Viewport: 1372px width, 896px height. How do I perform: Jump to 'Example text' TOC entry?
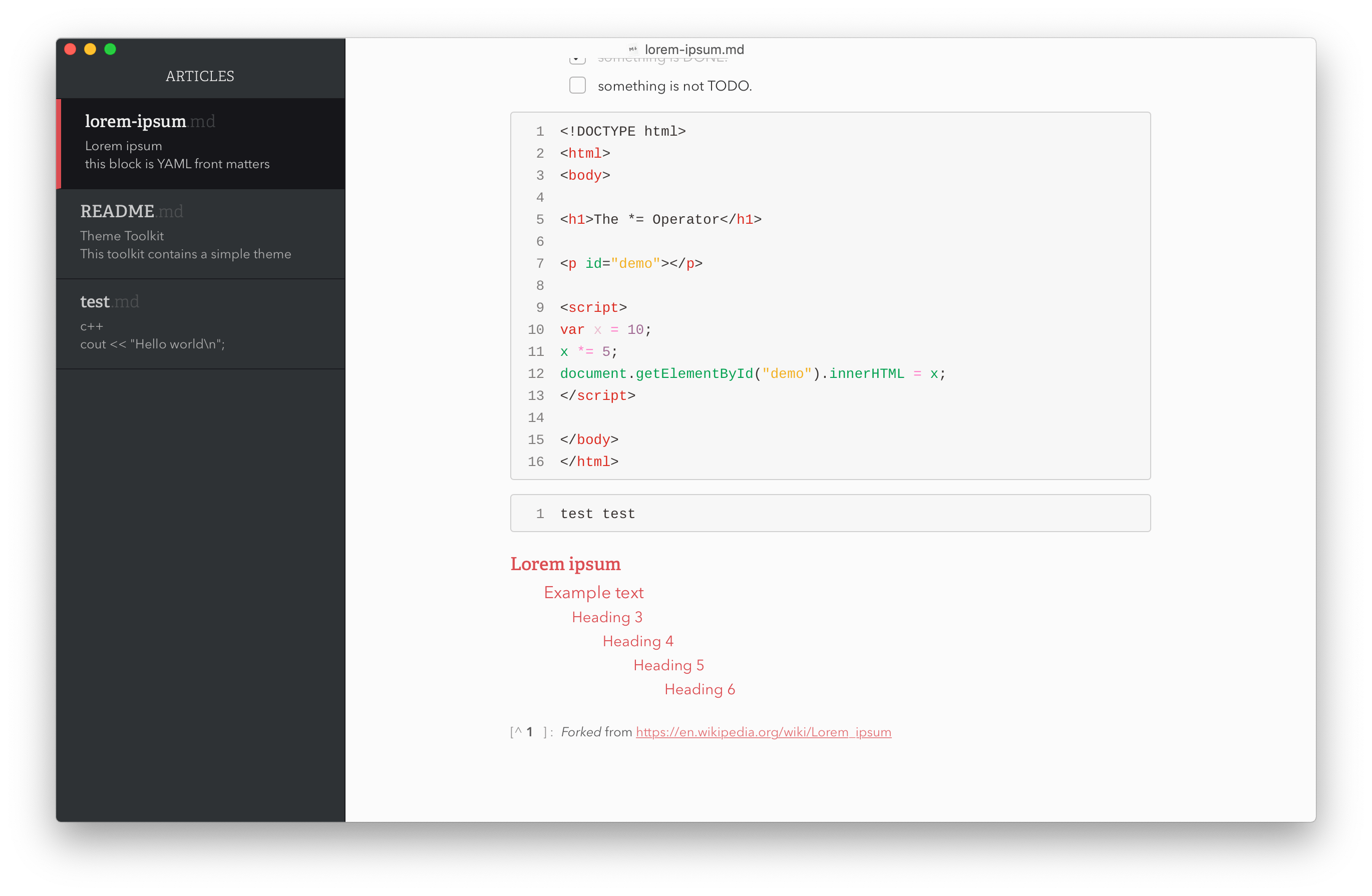pyautogui.click(x=594, y=592)
